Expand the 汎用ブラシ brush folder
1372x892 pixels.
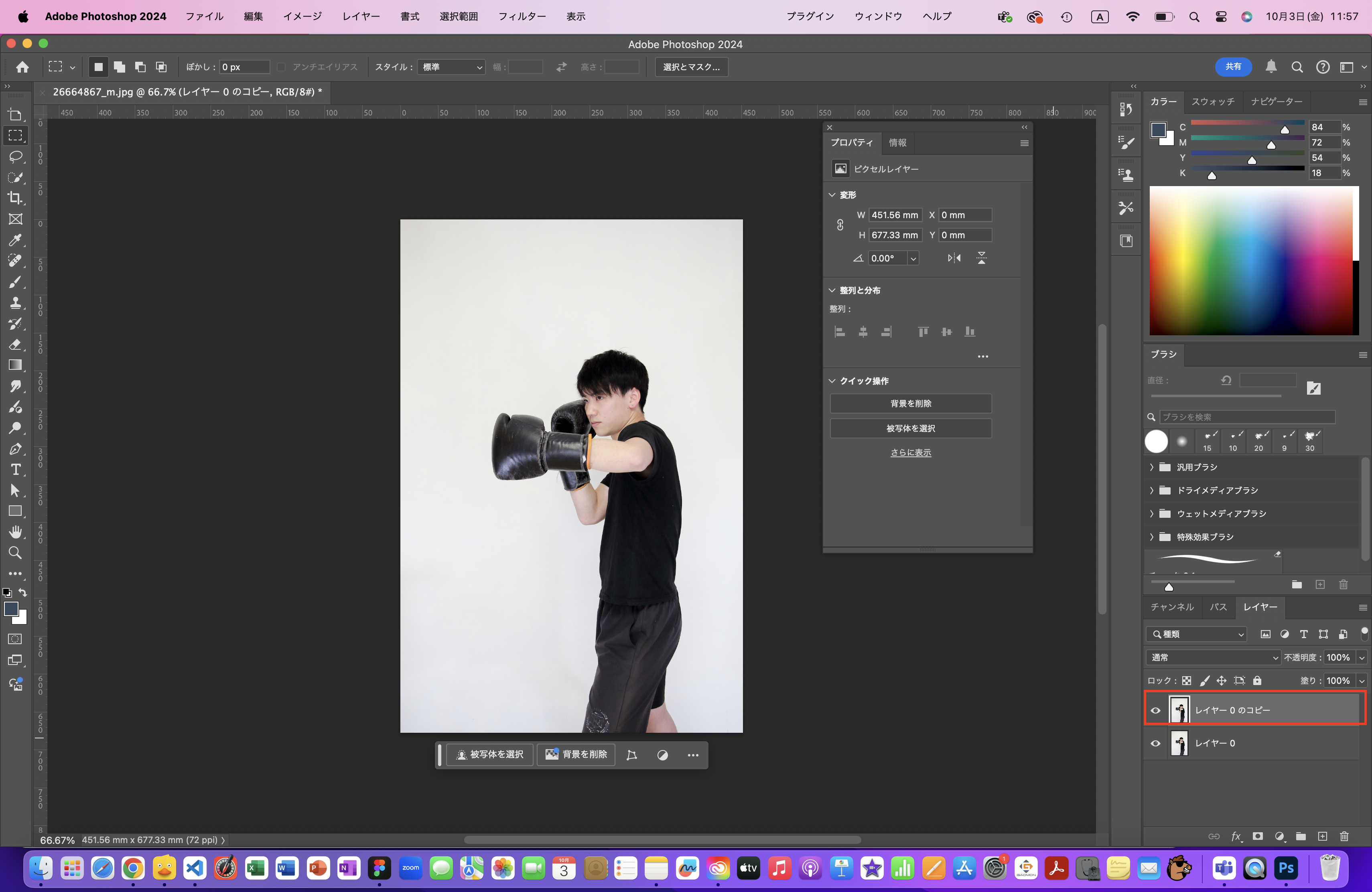coord(1152,467)
